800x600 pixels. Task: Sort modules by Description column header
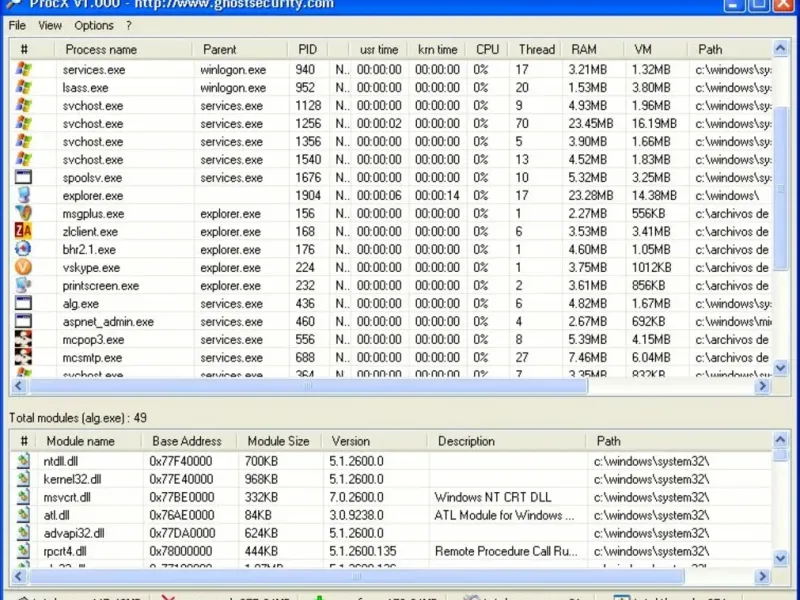pos(506,441)
